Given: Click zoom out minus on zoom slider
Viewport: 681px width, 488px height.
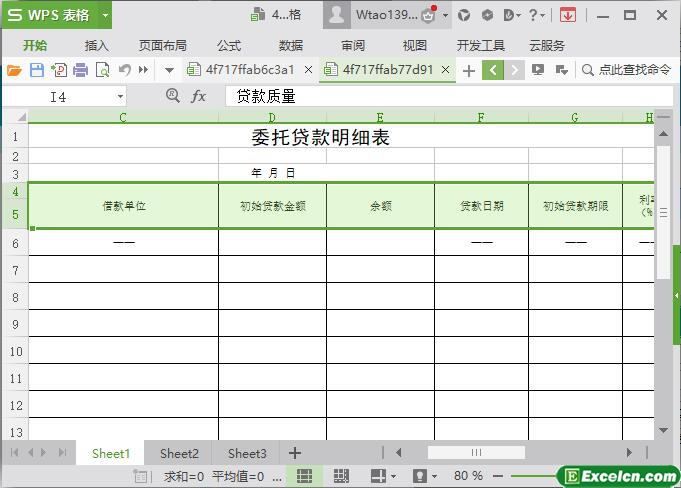Looking at the screenshot, I should [499, 476].
